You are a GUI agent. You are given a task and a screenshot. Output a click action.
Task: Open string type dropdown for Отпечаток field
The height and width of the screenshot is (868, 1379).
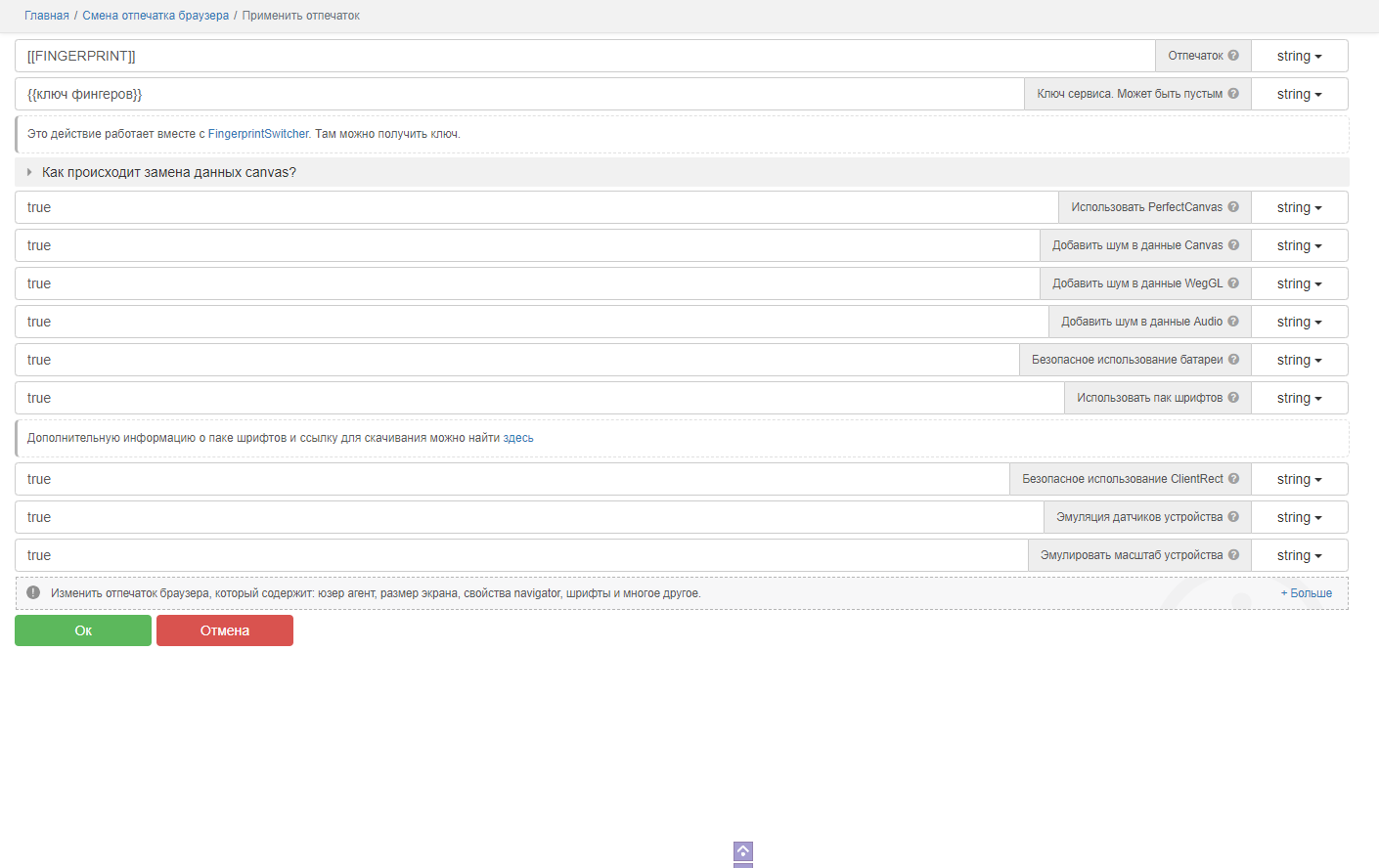(x=1299, y=57)
